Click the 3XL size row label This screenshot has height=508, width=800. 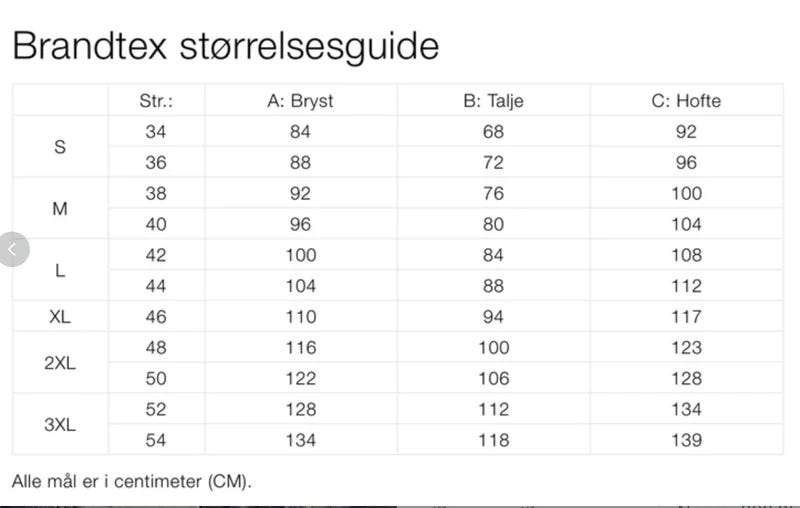[x=60, y=424]
